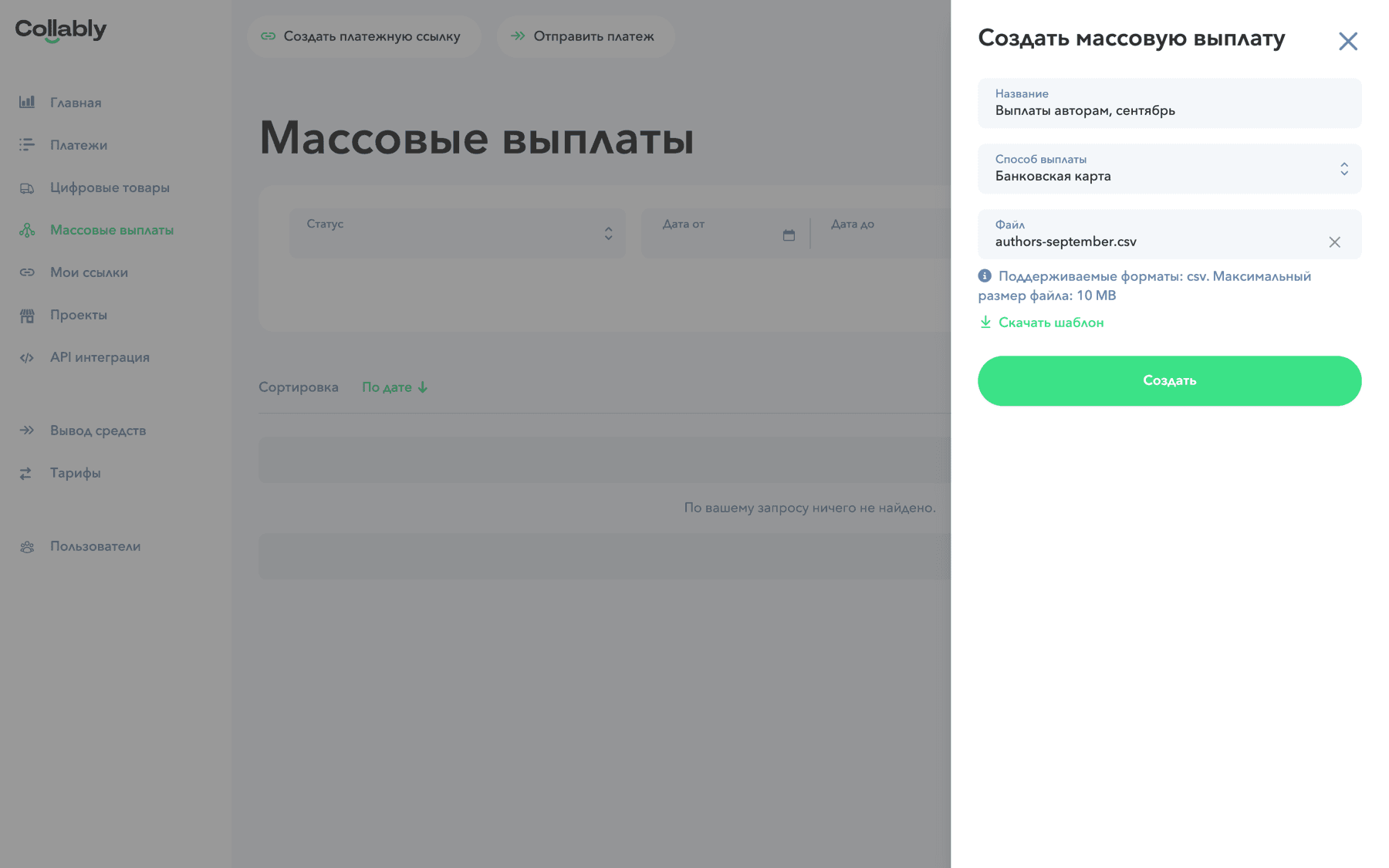Click the Дата до date field

(880, 233)
